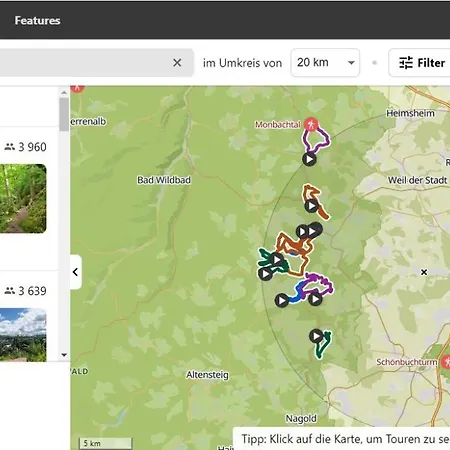Viewport: 450px width, 450px height.
Task: Click the Bad Wildbad town label
Action: click(x=164, y=180)
